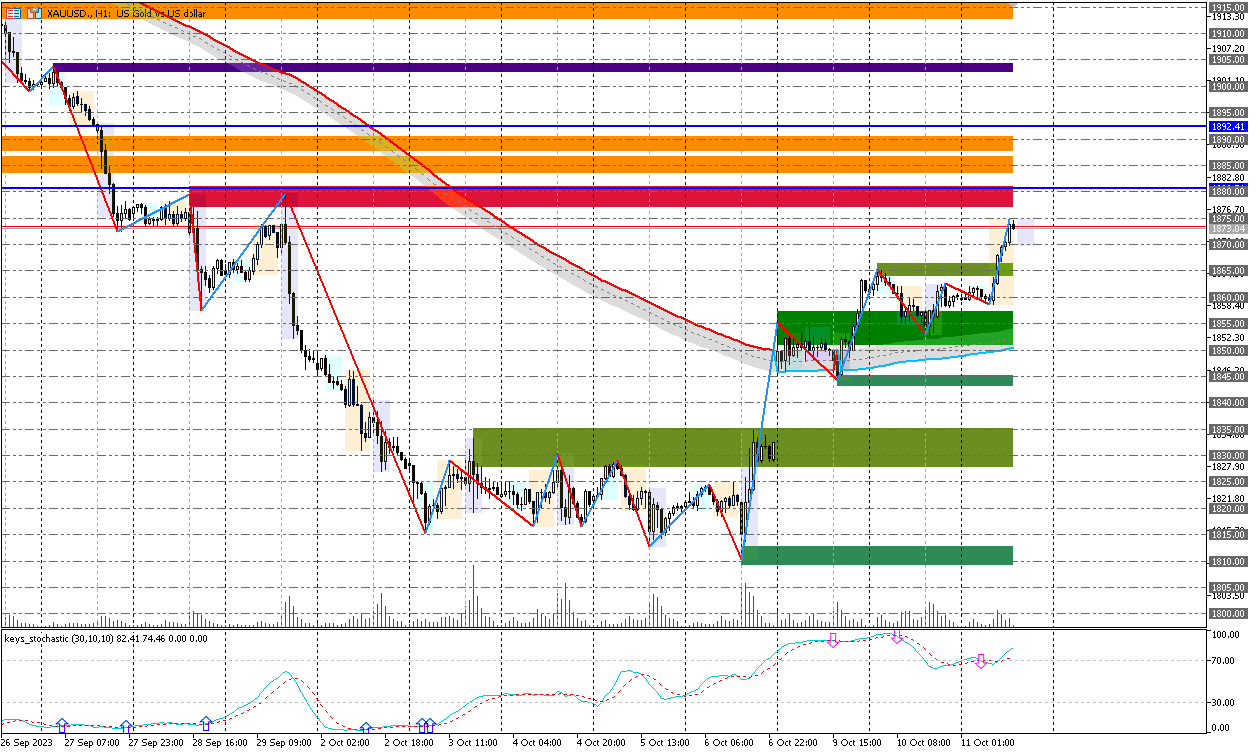The height and width of the screenshot is (753, 1257).
Task: Select magenta down arrow above 9 Oct 15:00
Action: (x=833, y=639)
